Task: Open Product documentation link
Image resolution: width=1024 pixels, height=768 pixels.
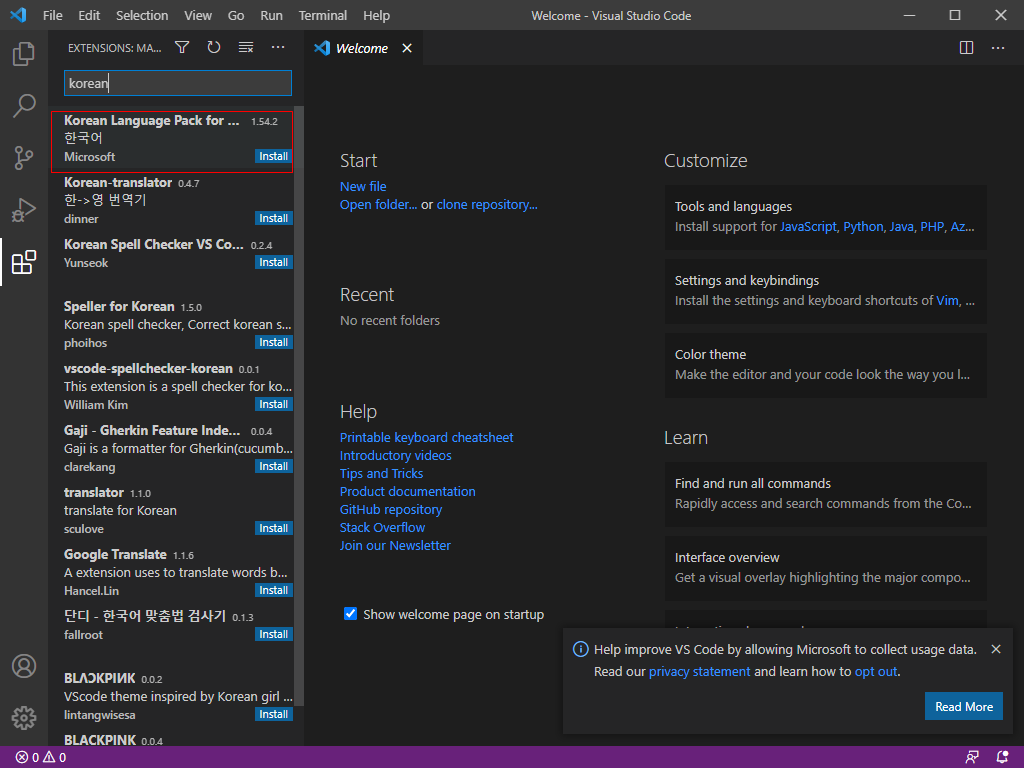Action: 408,491
